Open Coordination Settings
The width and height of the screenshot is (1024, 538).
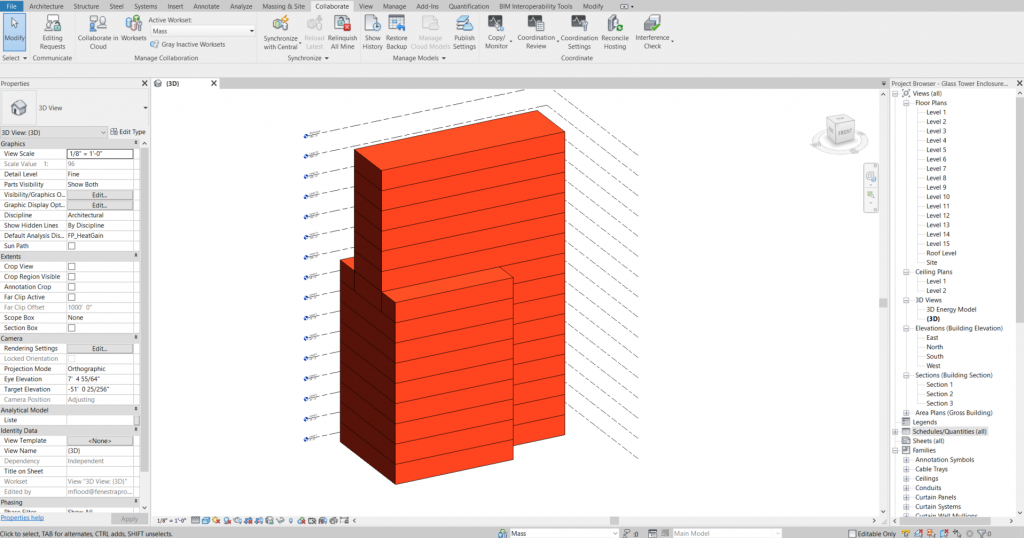[579, 32]
